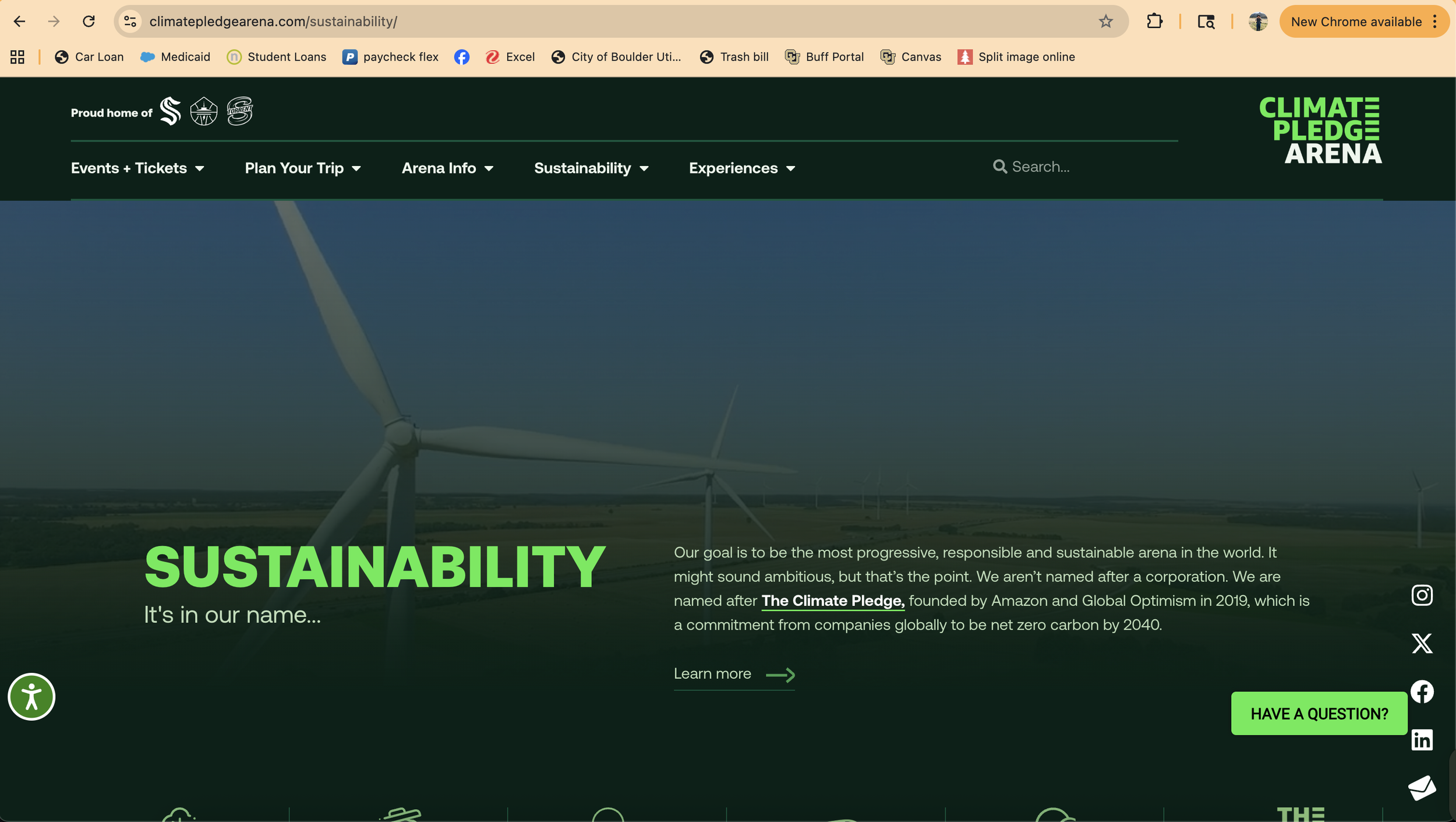
Task: Open the accessibility options widget
Action: (31, 697)
